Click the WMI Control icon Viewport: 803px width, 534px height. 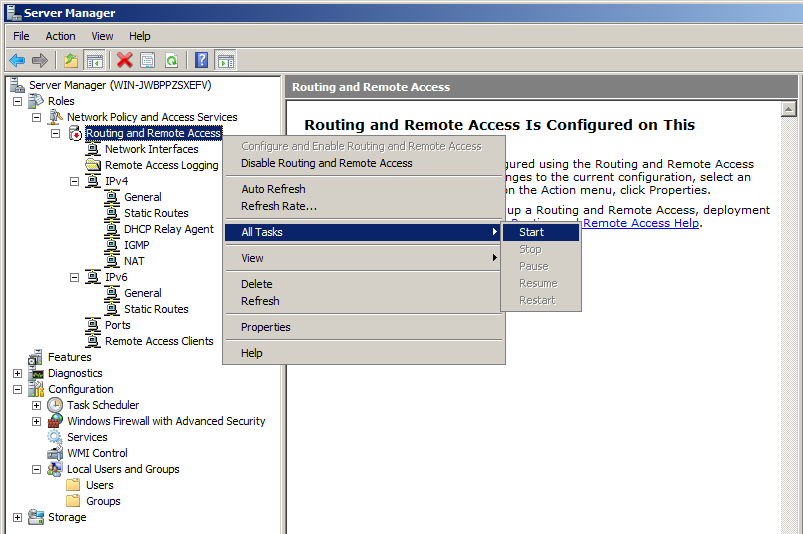(x=55, y=453)
